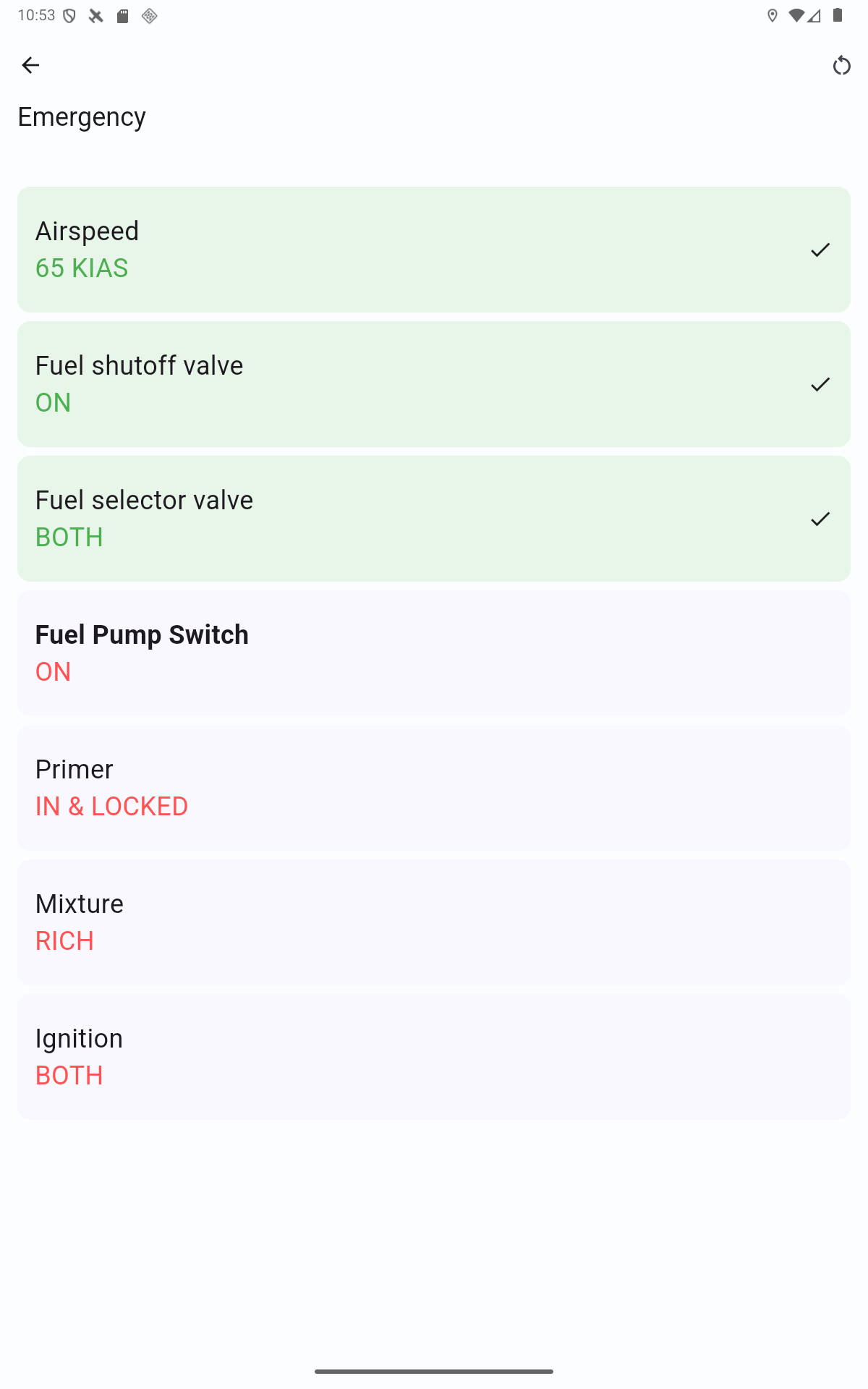This screenshot has width=868, height=1389.
Task: Uncheck the Fuel selector valve checkmark
Action: 820,519
